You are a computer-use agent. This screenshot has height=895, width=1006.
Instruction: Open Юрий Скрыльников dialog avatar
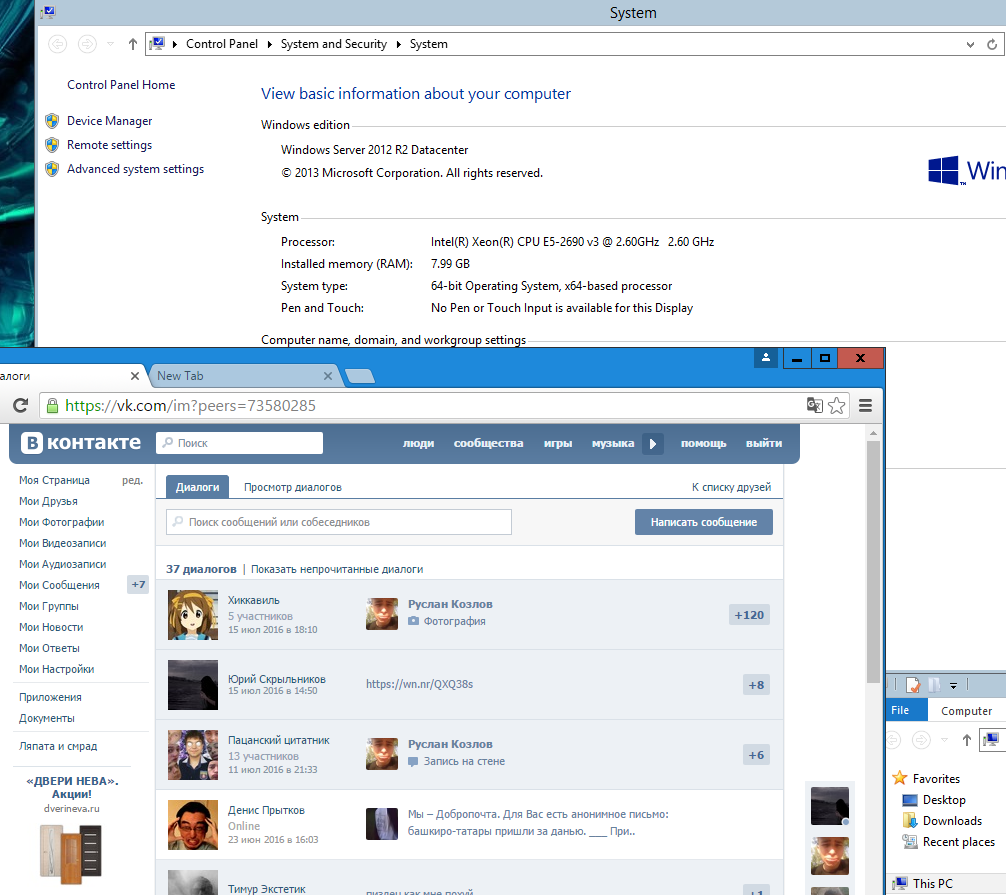(193, 685)
